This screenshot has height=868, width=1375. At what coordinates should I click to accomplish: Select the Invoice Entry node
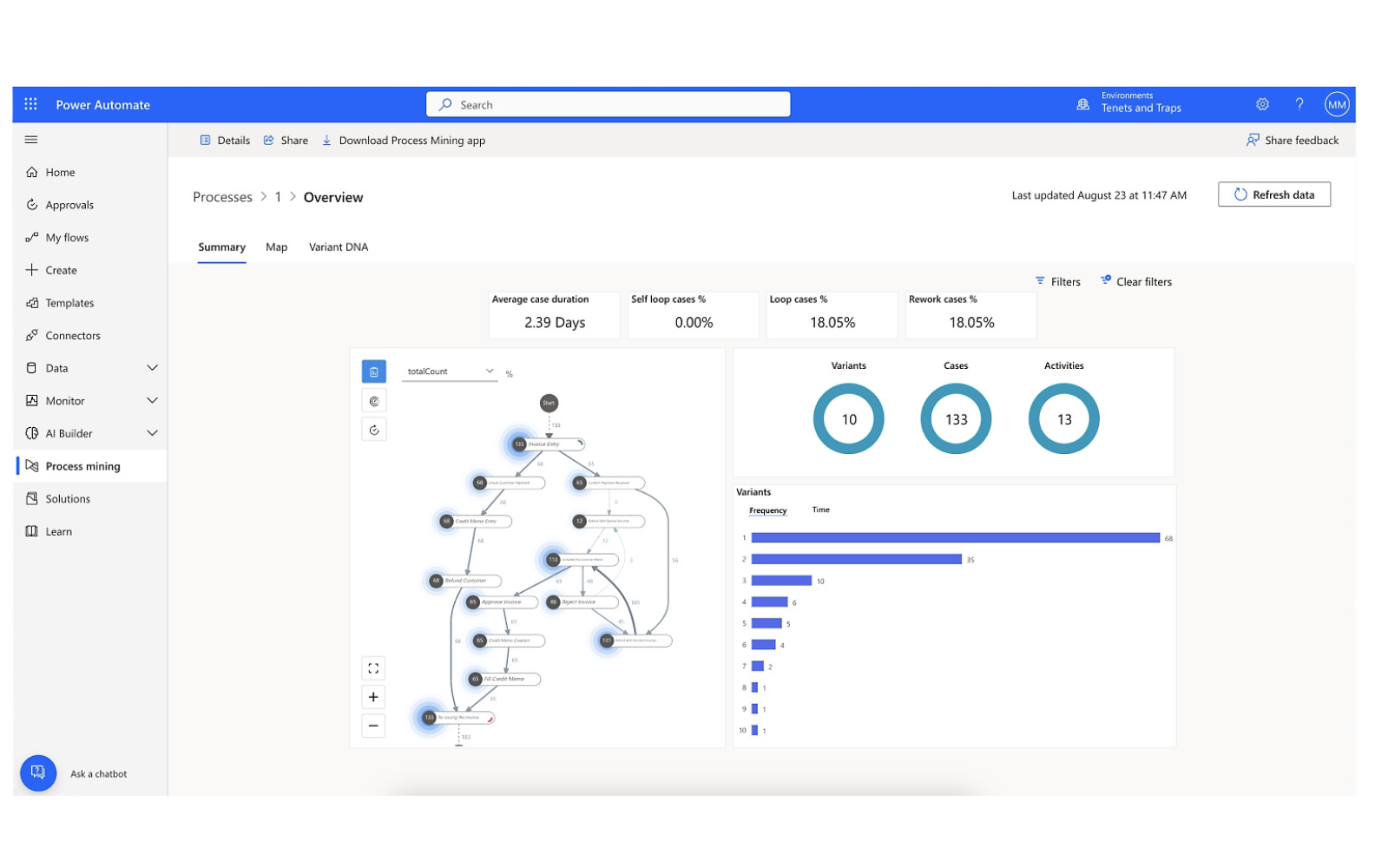[548, 444]
